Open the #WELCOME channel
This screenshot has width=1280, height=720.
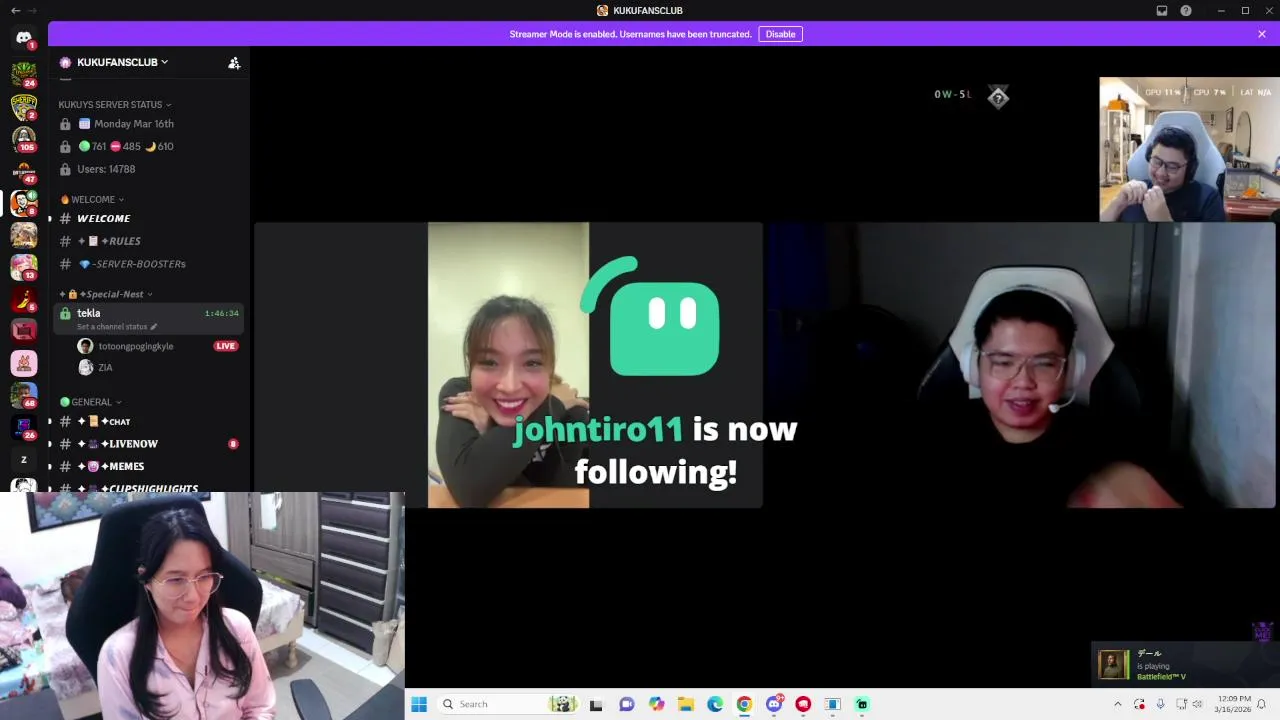pos(149,218)
